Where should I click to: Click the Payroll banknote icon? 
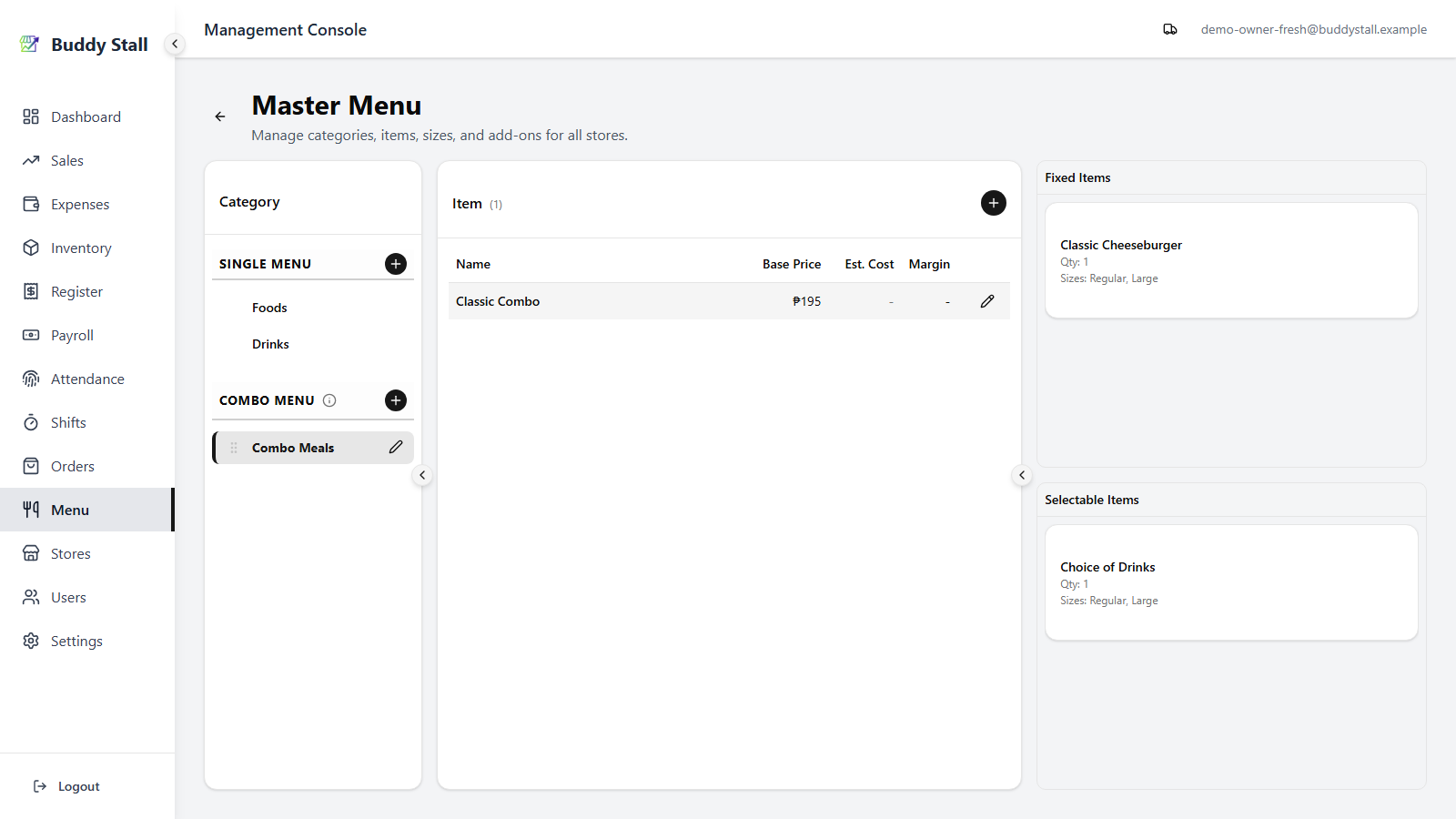click(x=31, y=335)
